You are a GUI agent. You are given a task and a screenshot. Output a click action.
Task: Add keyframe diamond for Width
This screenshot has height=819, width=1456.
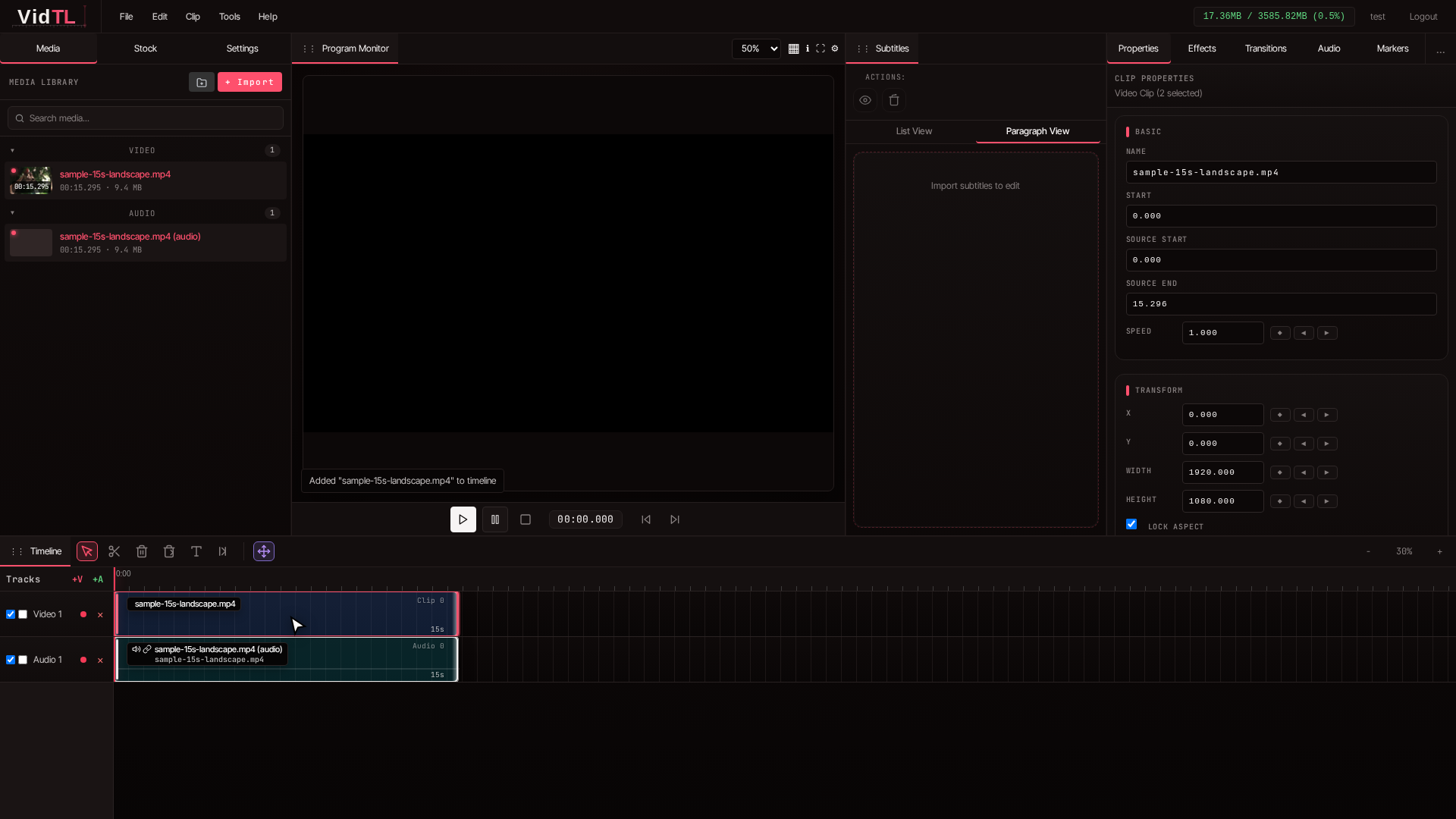click(1280, 472)
